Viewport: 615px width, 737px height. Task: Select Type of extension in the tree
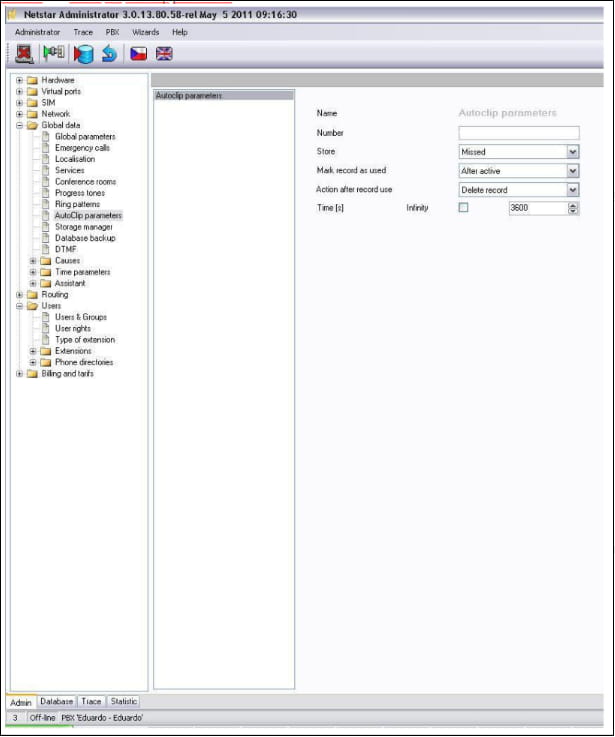coord(85,339)
